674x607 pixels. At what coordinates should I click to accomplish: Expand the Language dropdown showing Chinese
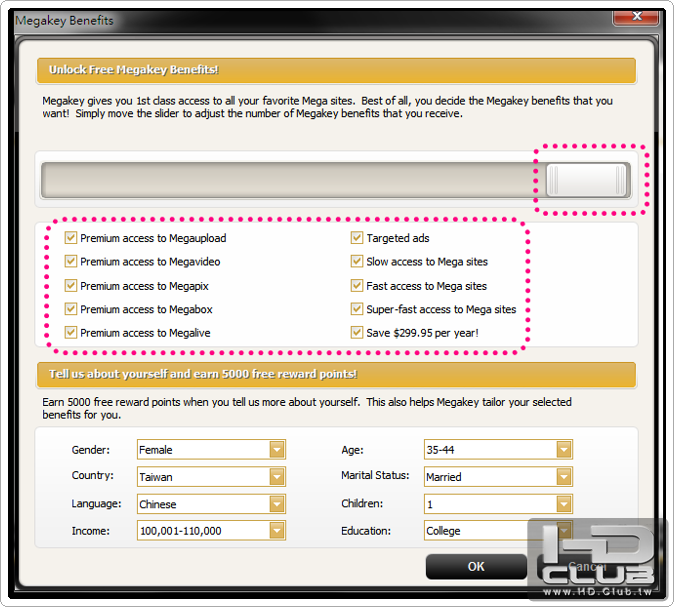(211, 504)
